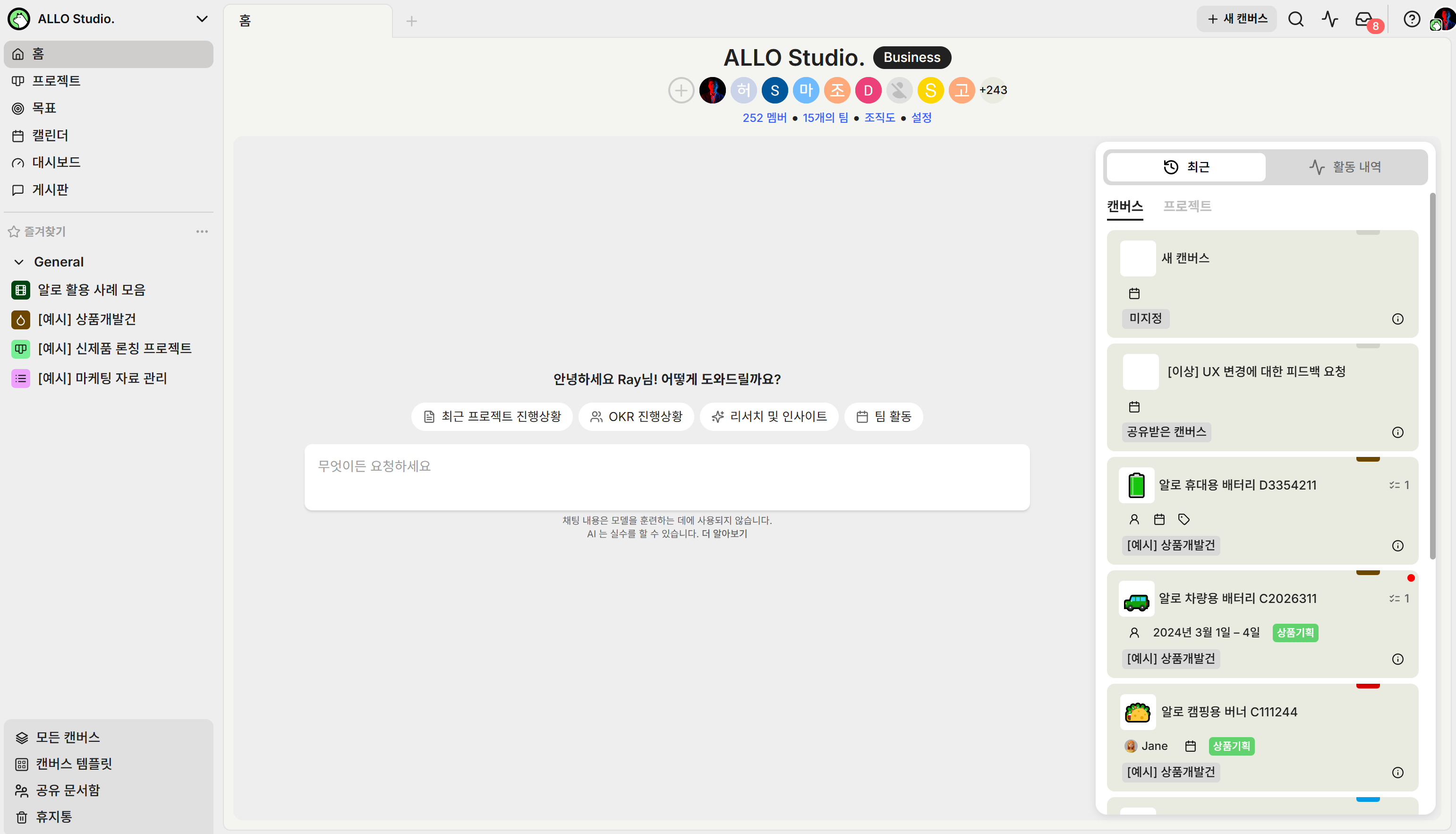Open the help question mark icon
1456x834 pixels.
1411,19
